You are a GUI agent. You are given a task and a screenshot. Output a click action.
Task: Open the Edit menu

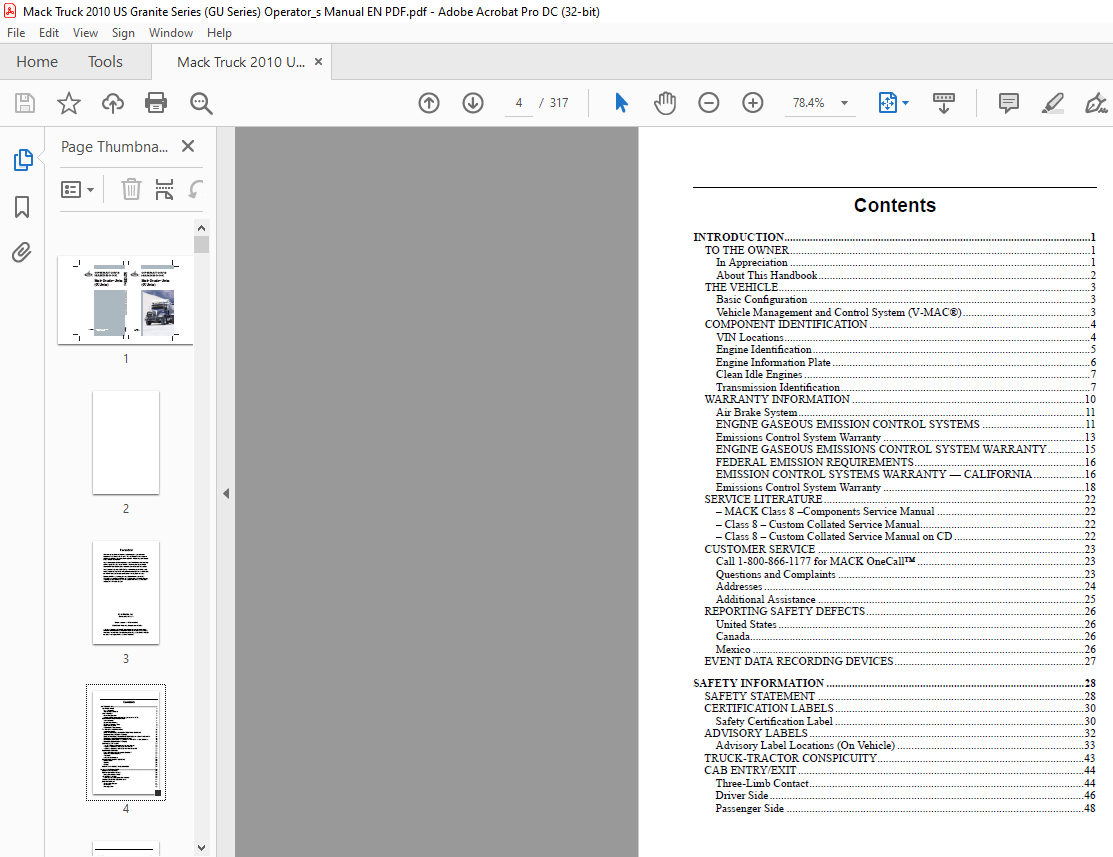click(49, 33)
